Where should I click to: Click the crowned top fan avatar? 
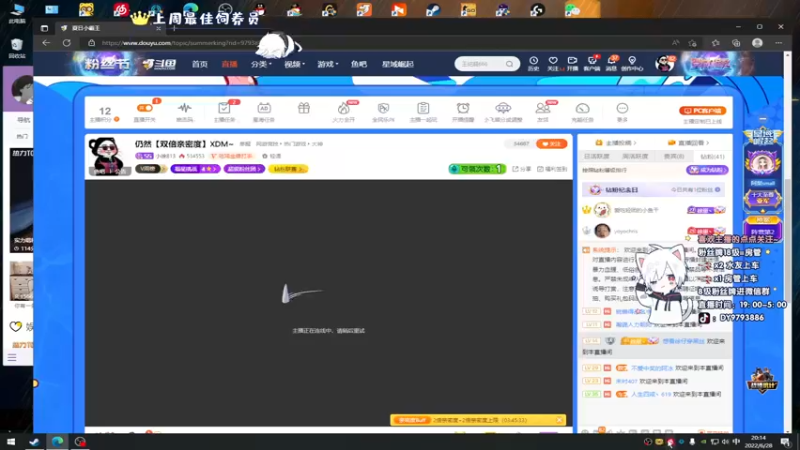coord(602,210)
